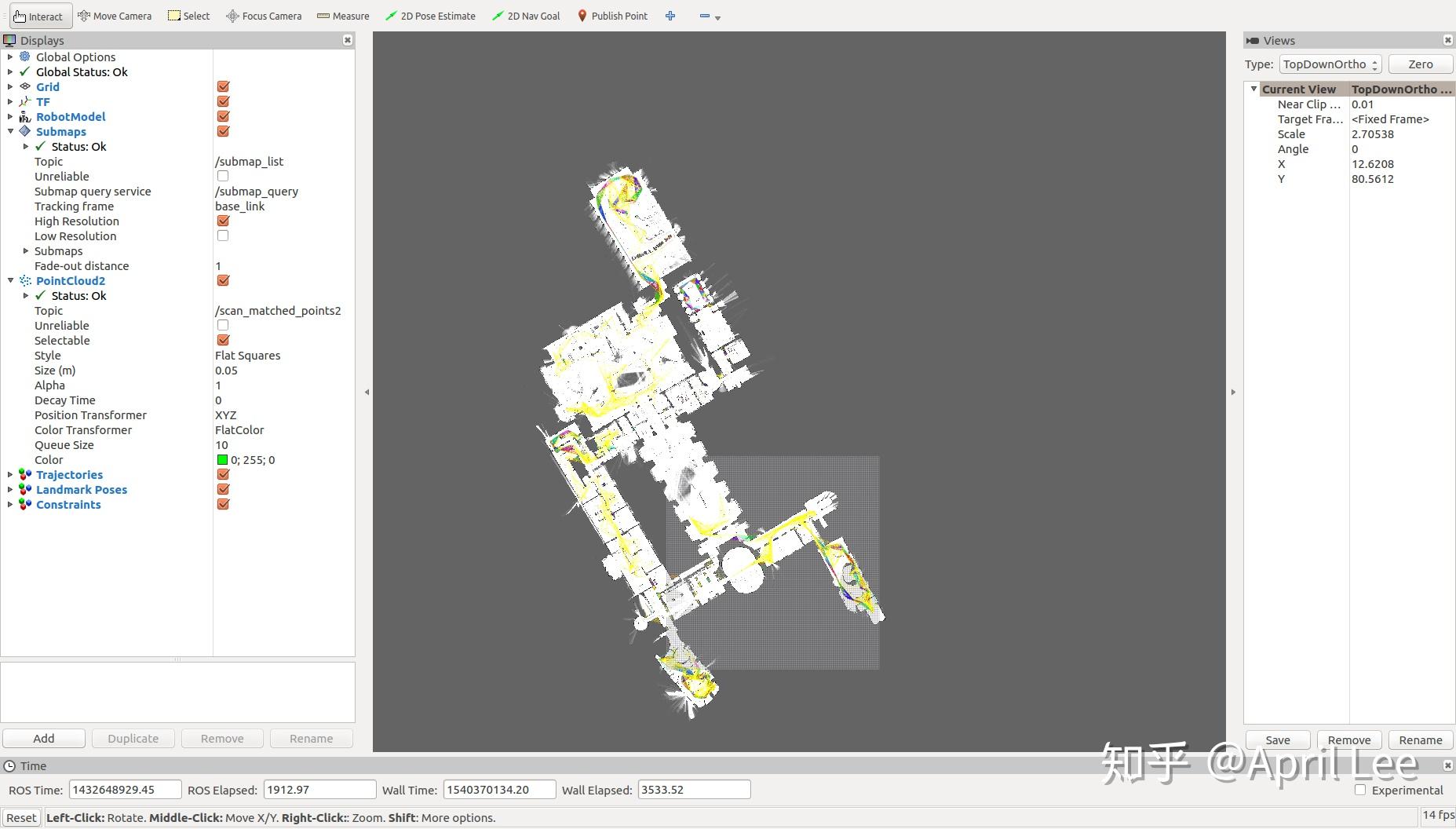Viewport: 1456px width, 829px height.
Task: Close the Displays panel
Action: pyautogui.click(x=348, y=40)
